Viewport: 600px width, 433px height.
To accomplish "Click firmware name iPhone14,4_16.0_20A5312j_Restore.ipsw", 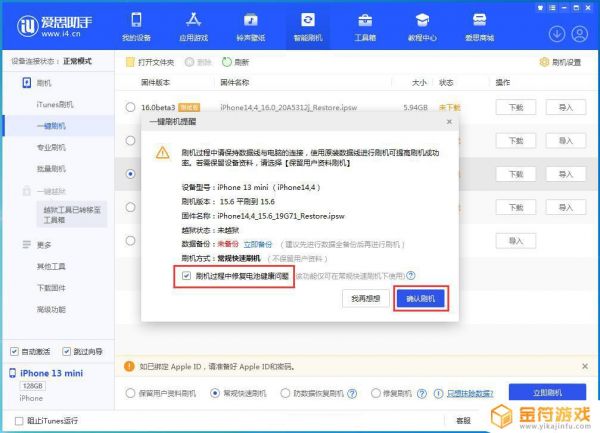I will 289,107.
